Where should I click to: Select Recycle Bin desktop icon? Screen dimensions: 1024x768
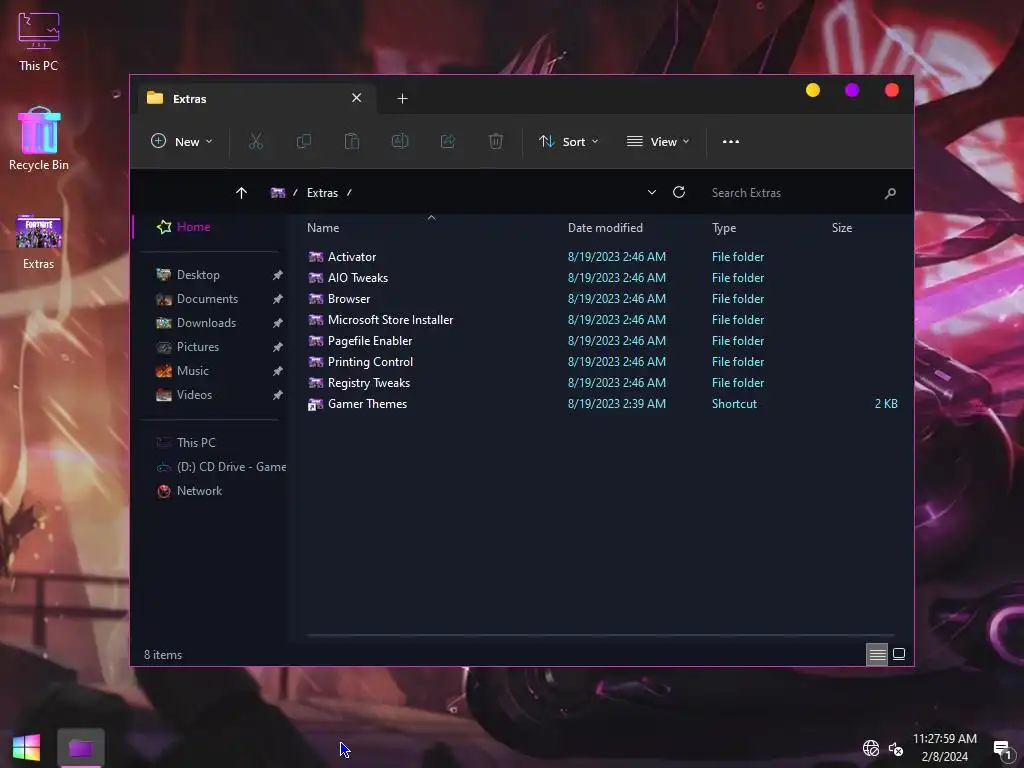(39, 138)
